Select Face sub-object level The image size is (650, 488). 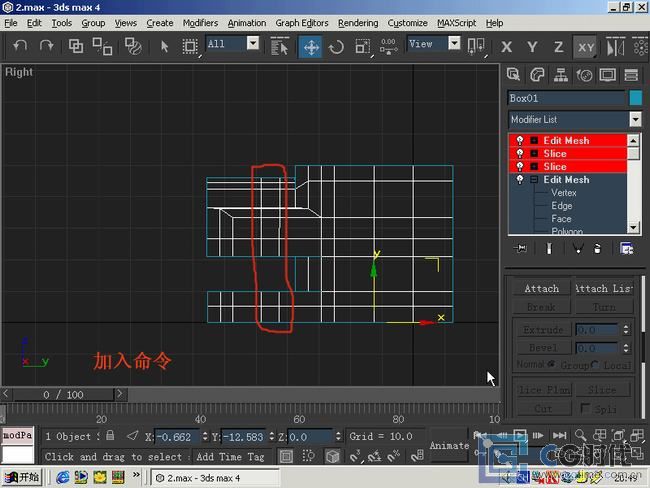pyautogui.click(x=561, y=219)
